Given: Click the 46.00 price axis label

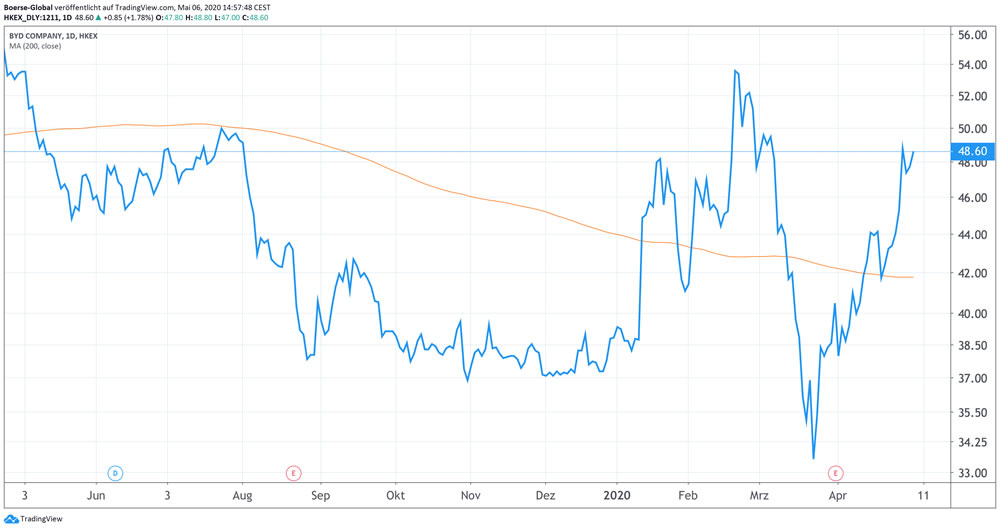Looking at the screenshot, I should pos(973,198).
